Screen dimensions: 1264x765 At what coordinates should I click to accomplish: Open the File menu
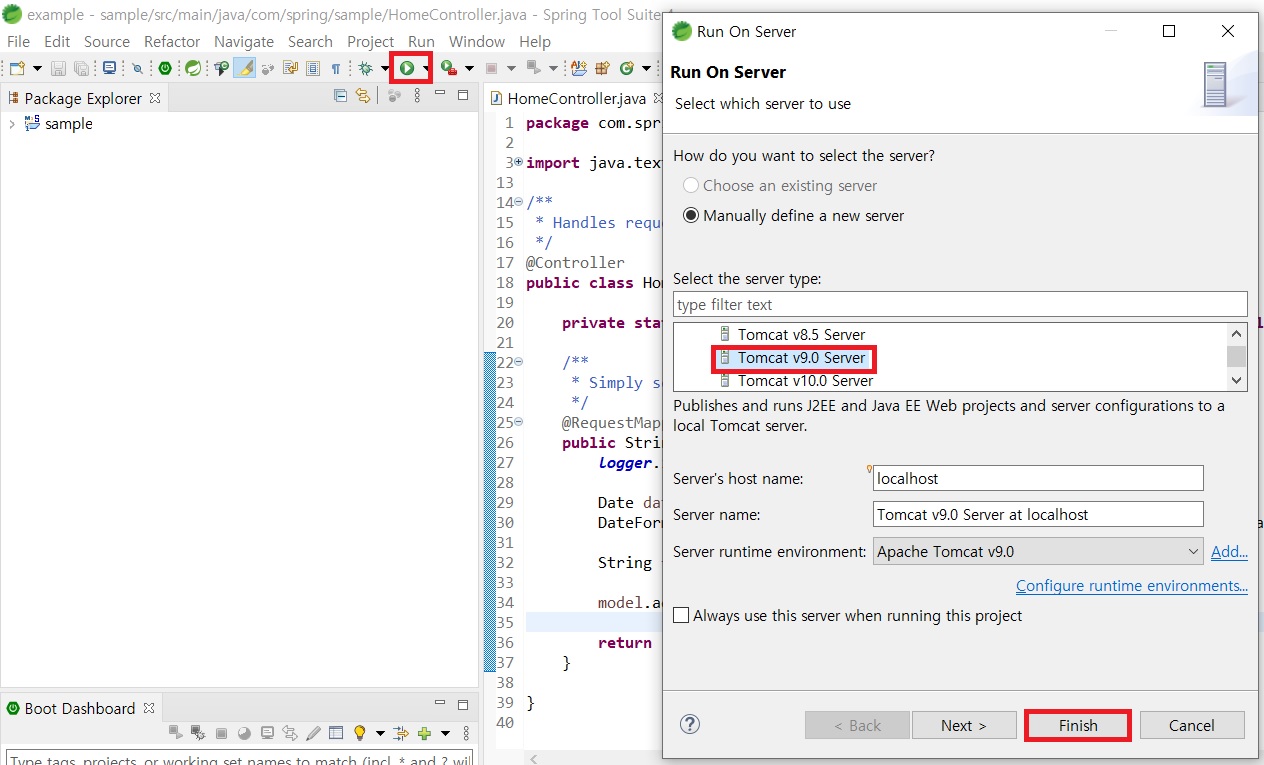pyautogui.click(x=18, y=41)
